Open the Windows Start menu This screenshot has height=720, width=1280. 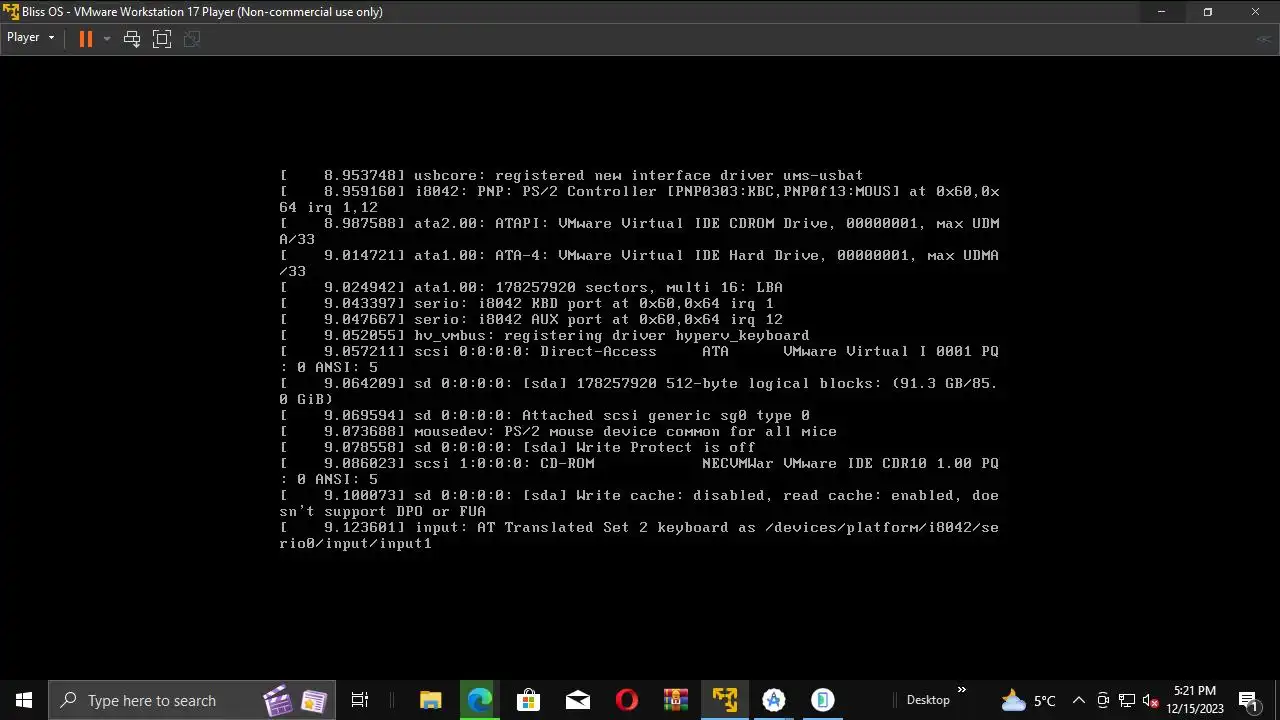pos(24,700)
